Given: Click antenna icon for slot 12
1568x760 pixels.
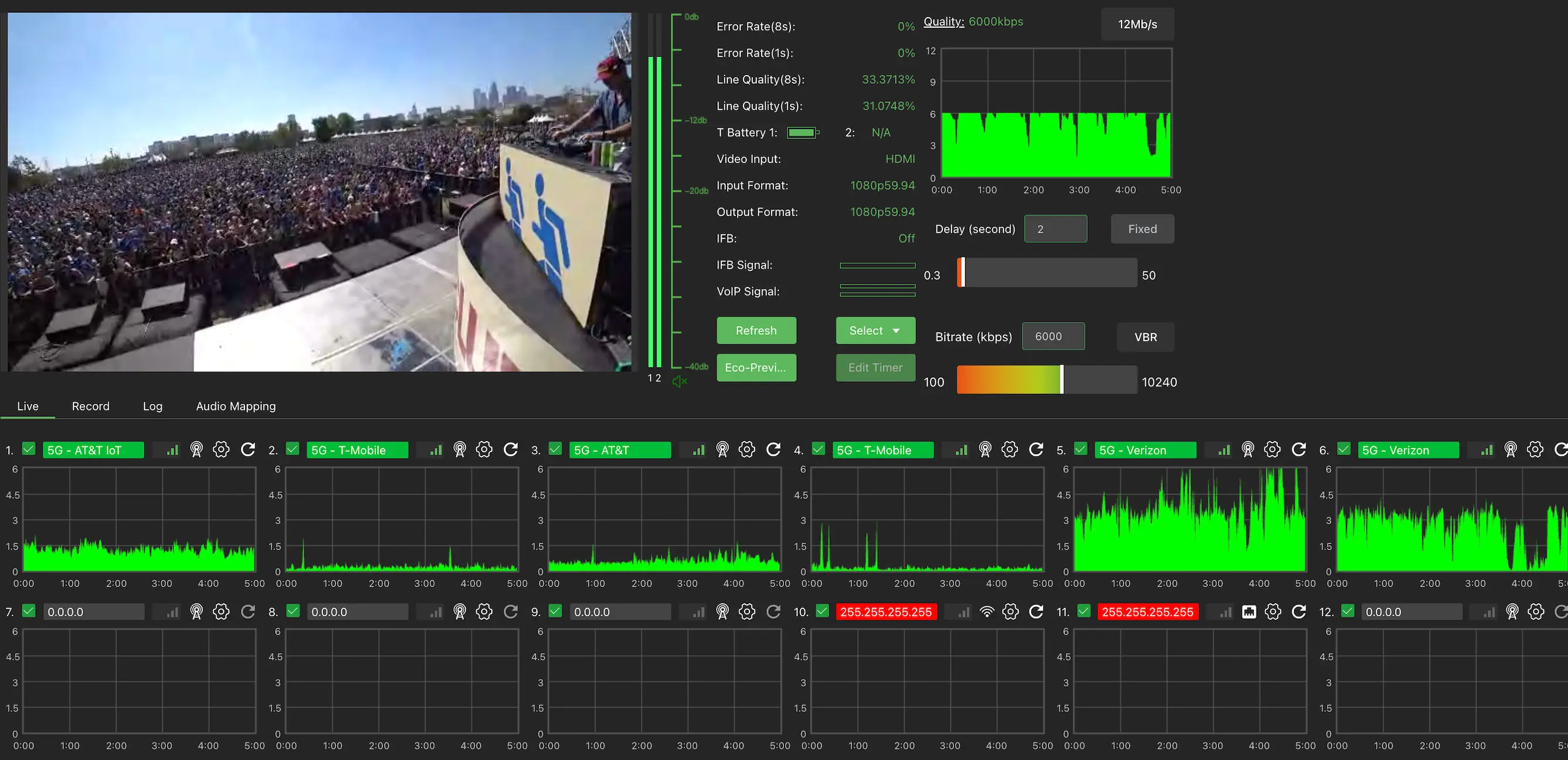Looking at the screenshot, I should tap(1511, 612).
